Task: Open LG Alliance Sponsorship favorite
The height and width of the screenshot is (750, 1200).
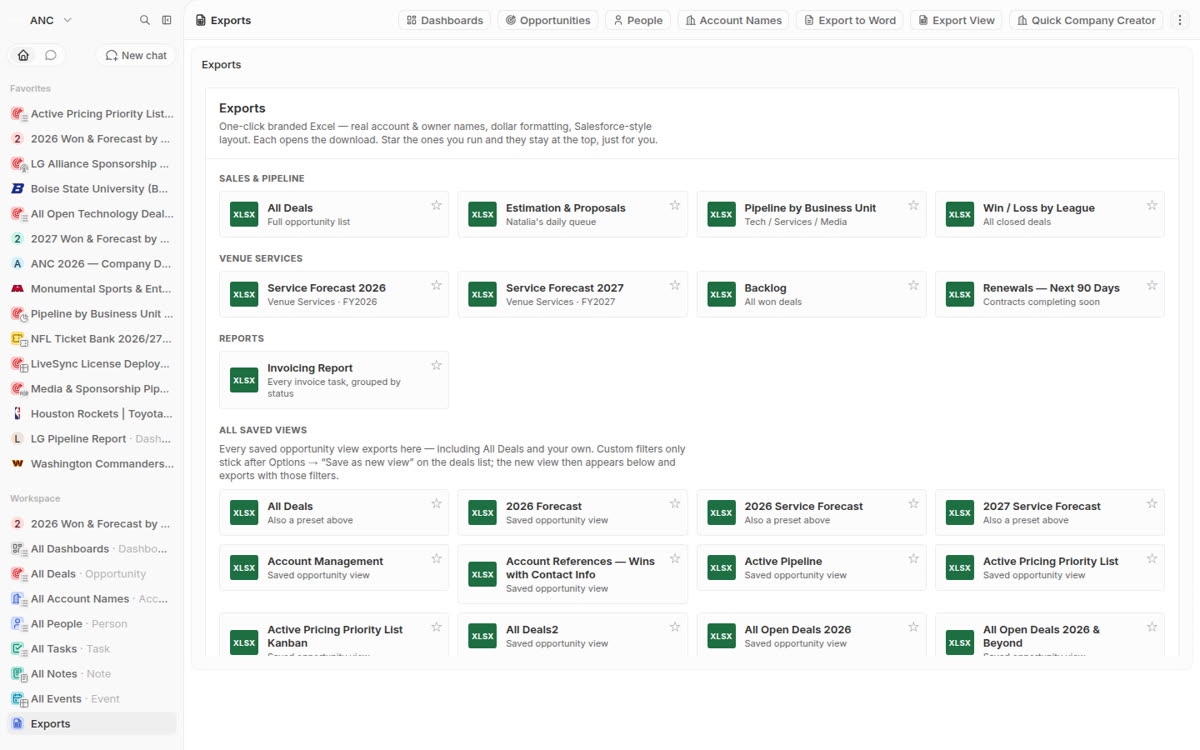Action: (92, 164)
